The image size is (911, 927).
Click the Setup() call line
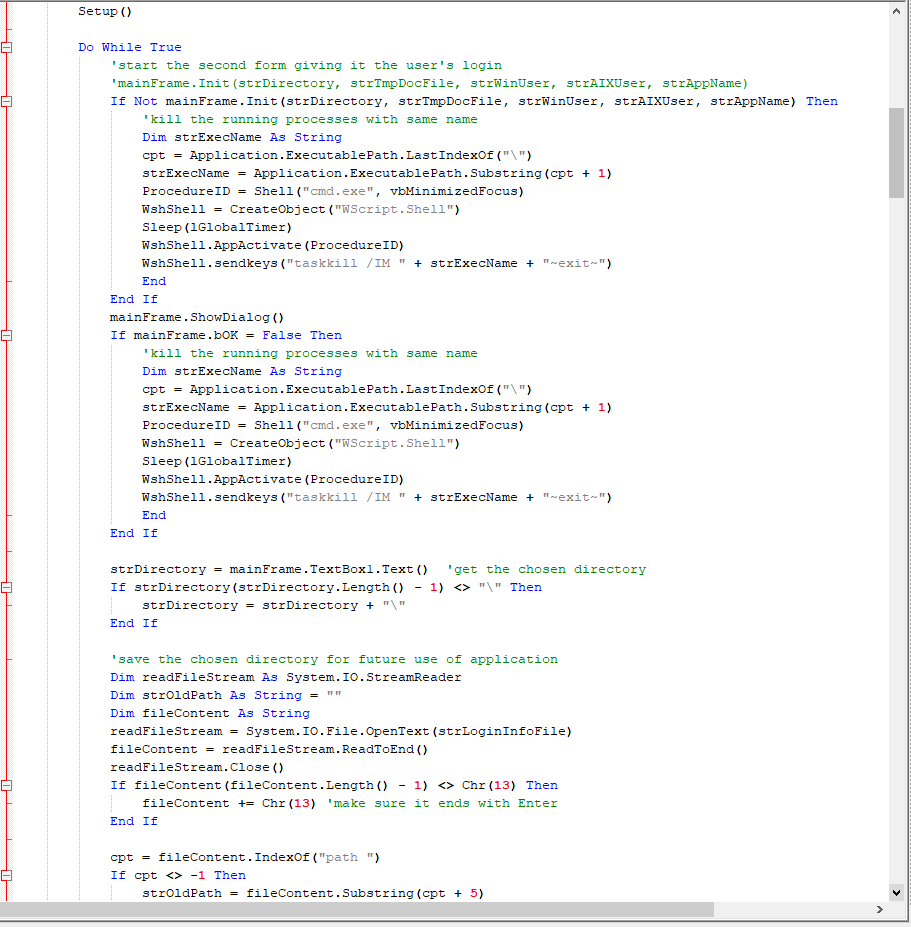(105, 11)
